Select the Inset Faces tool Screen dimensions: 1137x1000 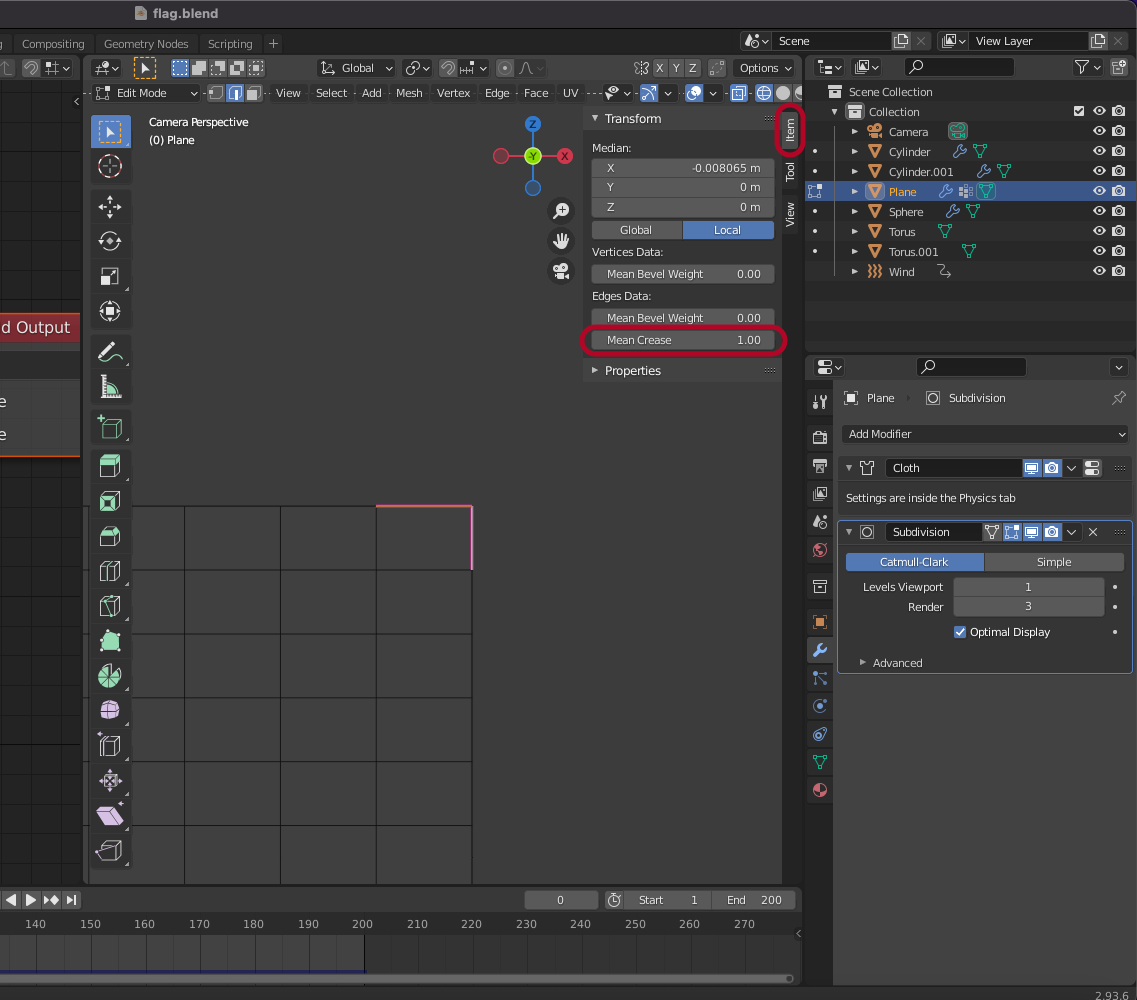pyautogui.click(x=110, y=501)
